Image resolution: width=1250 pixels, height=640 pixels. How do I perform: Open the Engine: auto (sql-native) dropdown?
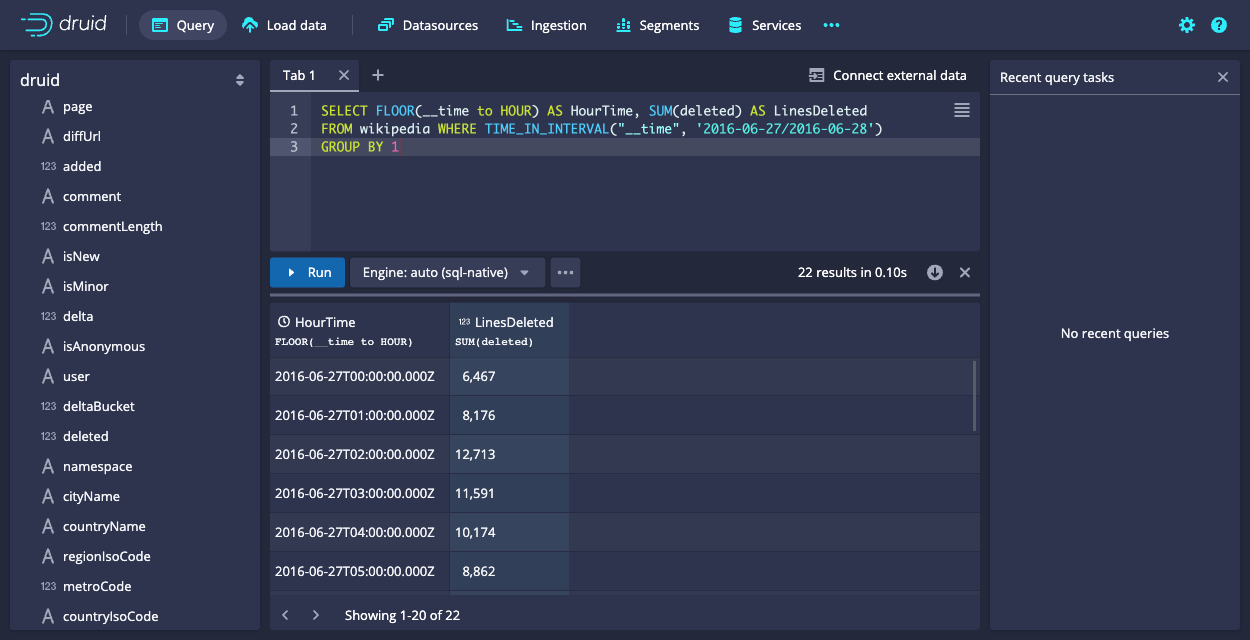click(447, 272)
